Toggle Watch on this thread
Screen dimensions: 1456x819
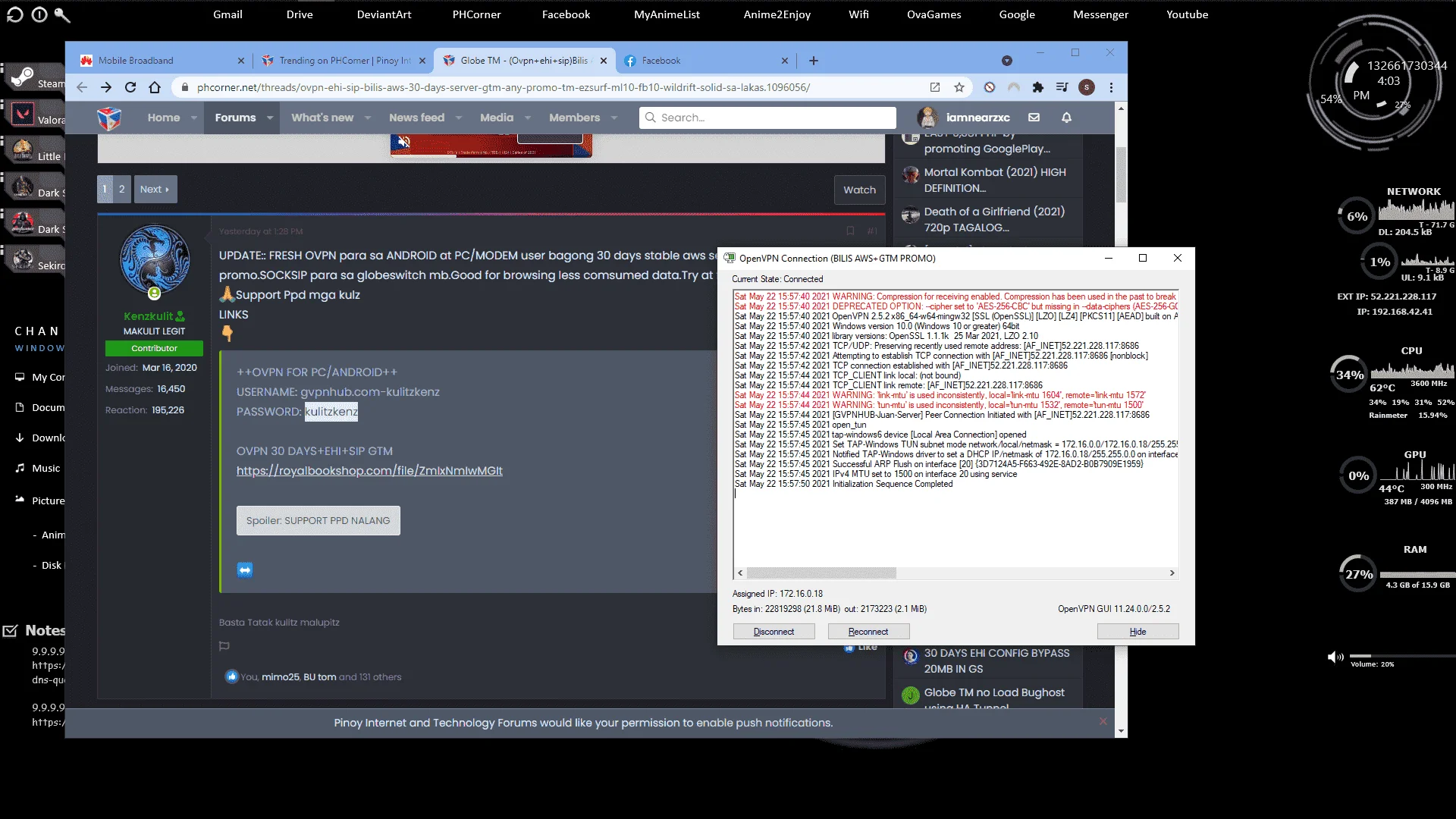(859, 190)
